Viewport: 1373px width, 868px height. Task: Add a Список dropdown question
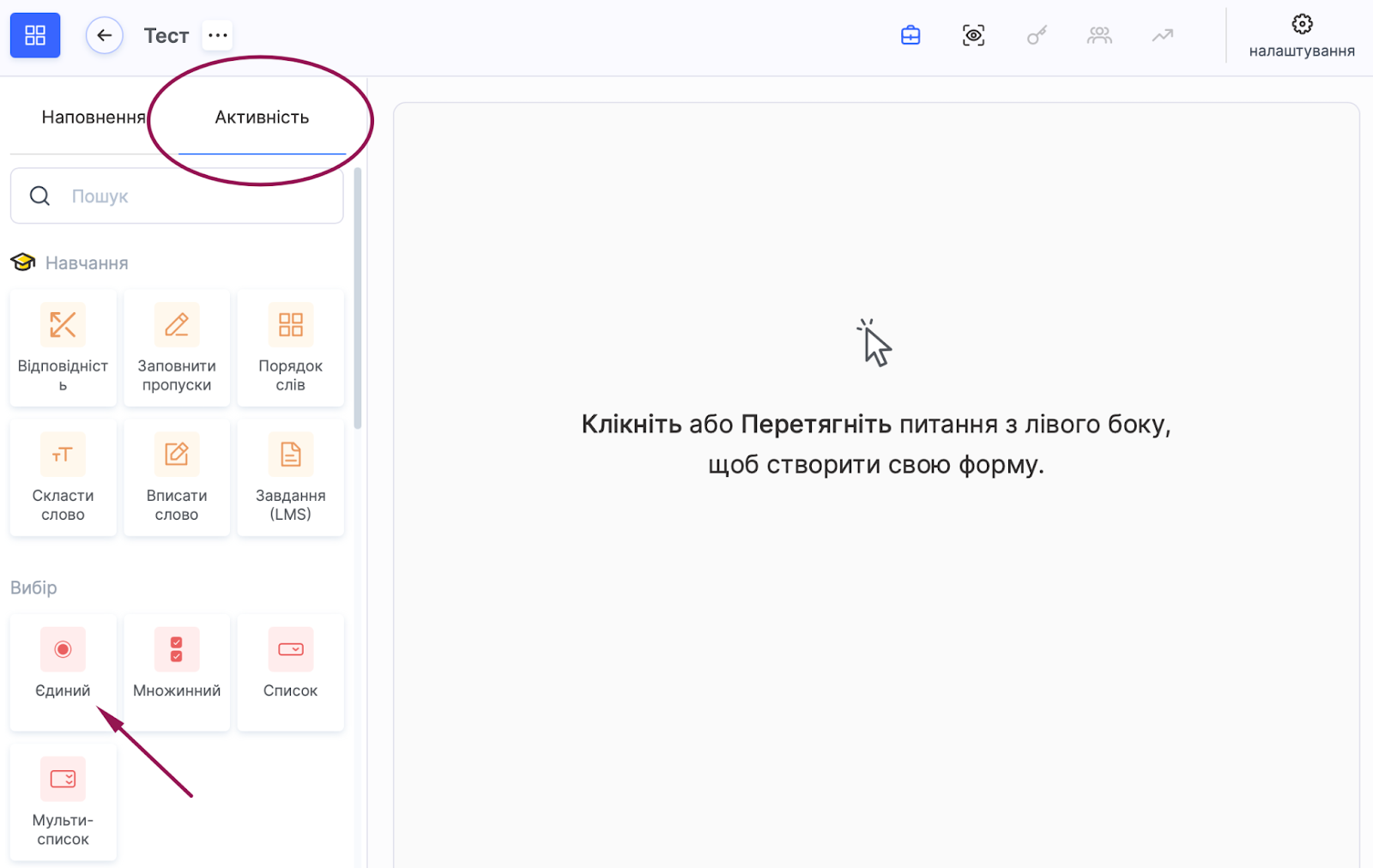(290, 671)
